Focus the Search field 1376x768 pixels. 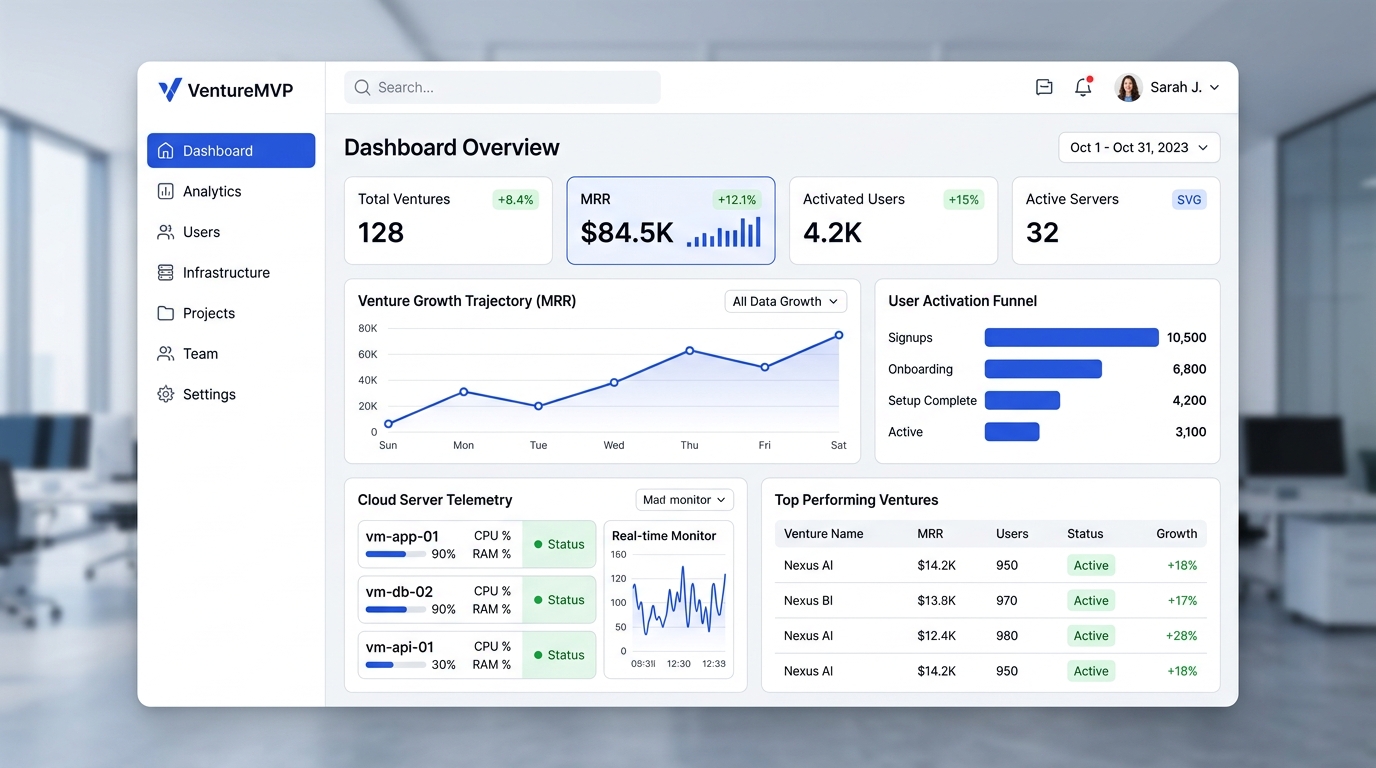[x=502, y=87]
